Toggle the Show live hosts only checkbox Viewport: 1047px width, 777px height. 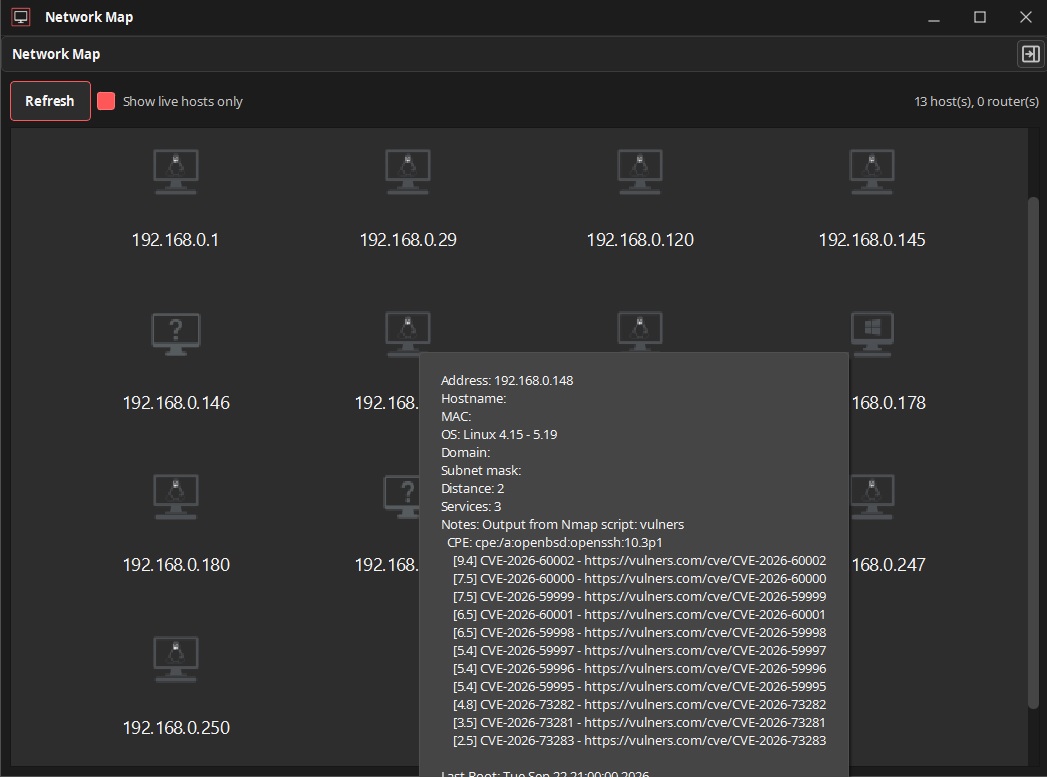tap(106, 101)
